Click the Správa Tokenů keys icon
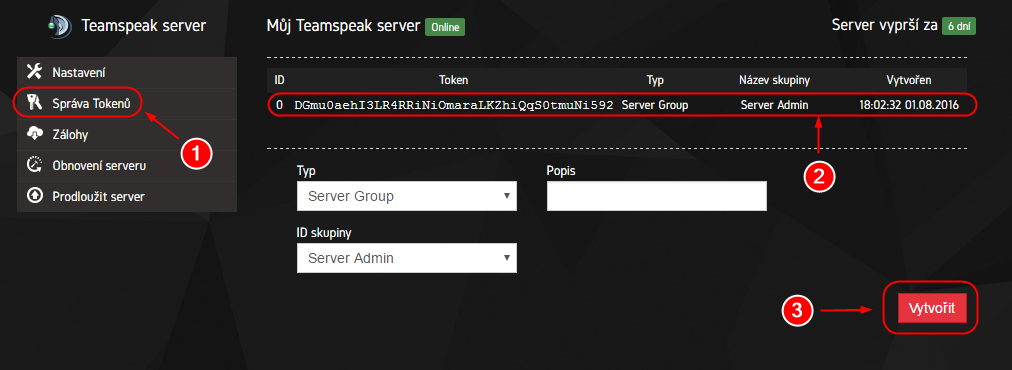 (34, 102)
